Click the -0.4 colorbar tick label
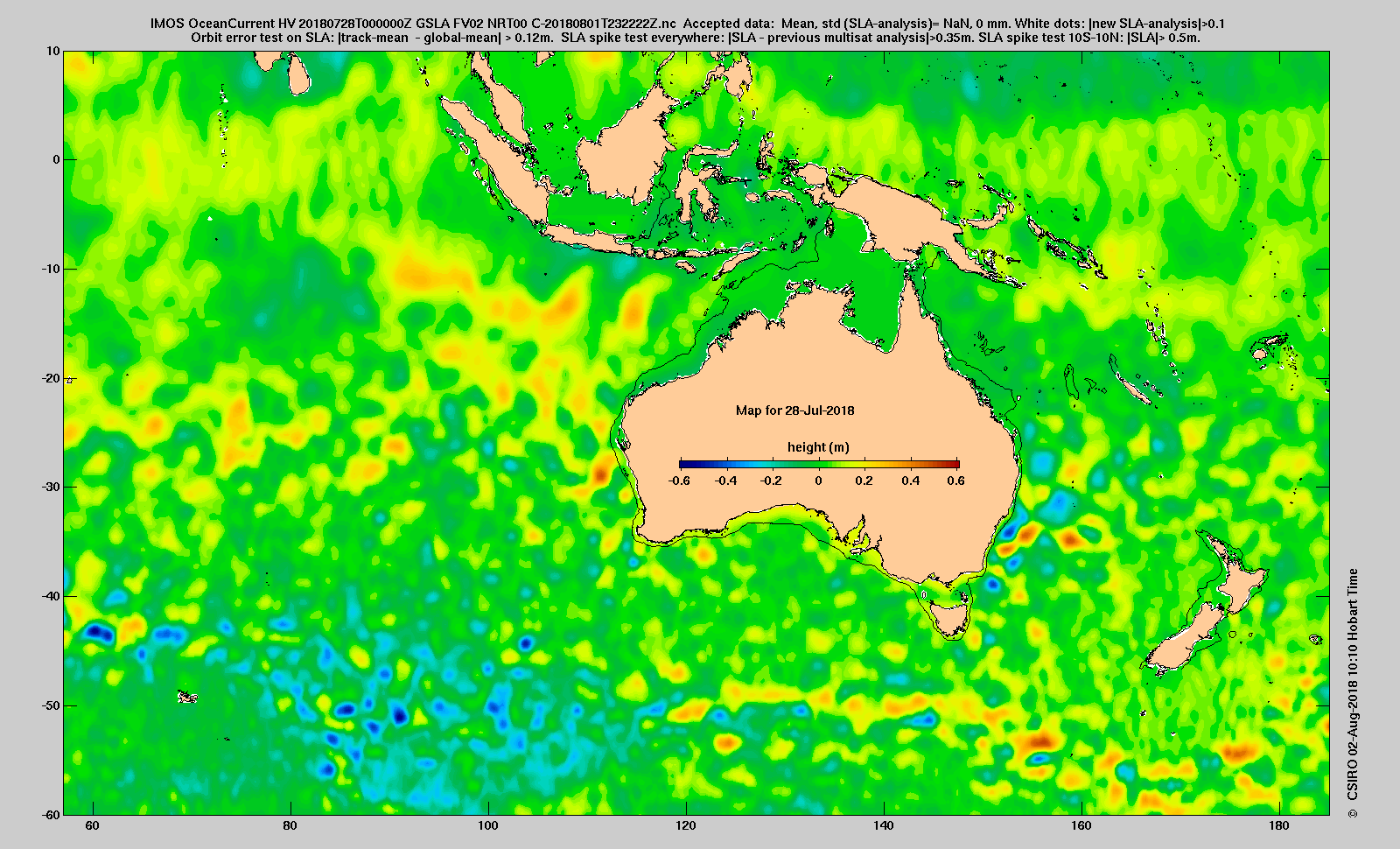Screen dimensions: 1400x849 point(725,481)
